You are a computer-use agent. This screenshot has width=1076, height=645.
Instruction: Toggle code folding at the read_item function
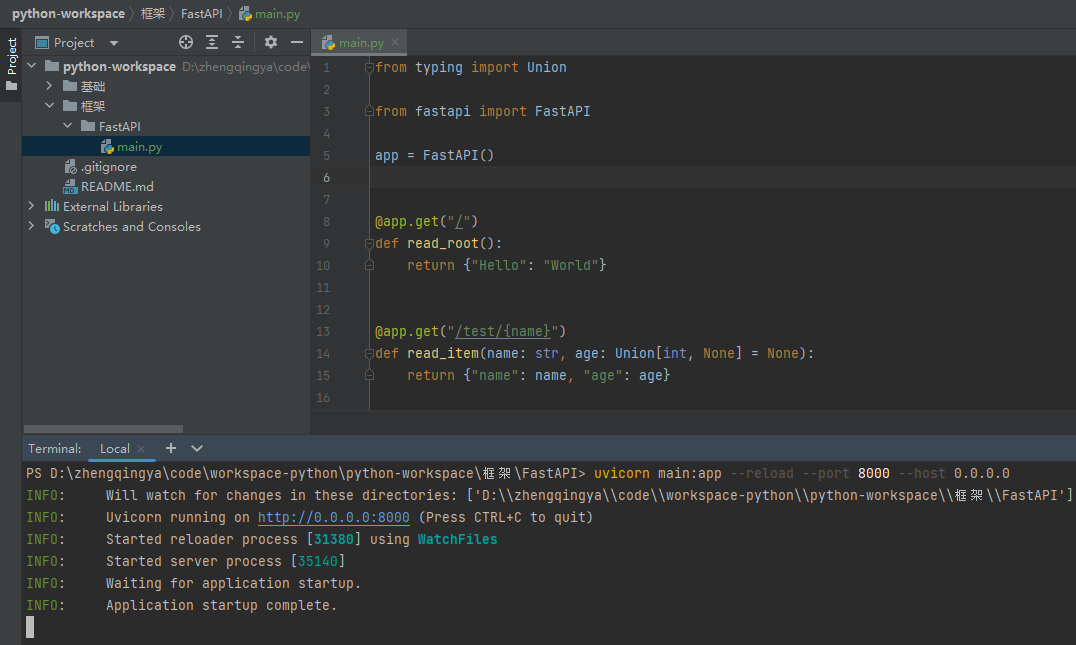(x=369, y=353)
